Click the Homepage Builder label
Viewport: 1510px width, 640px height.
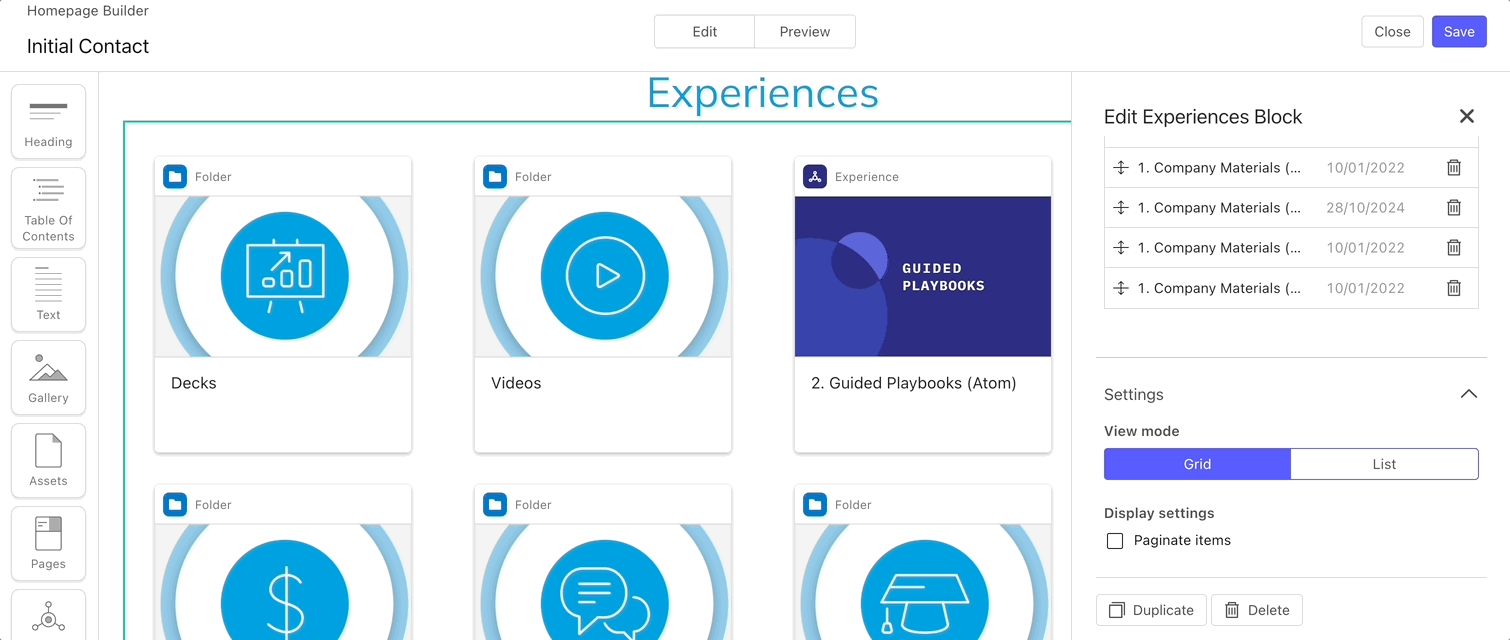click(88, 11)
